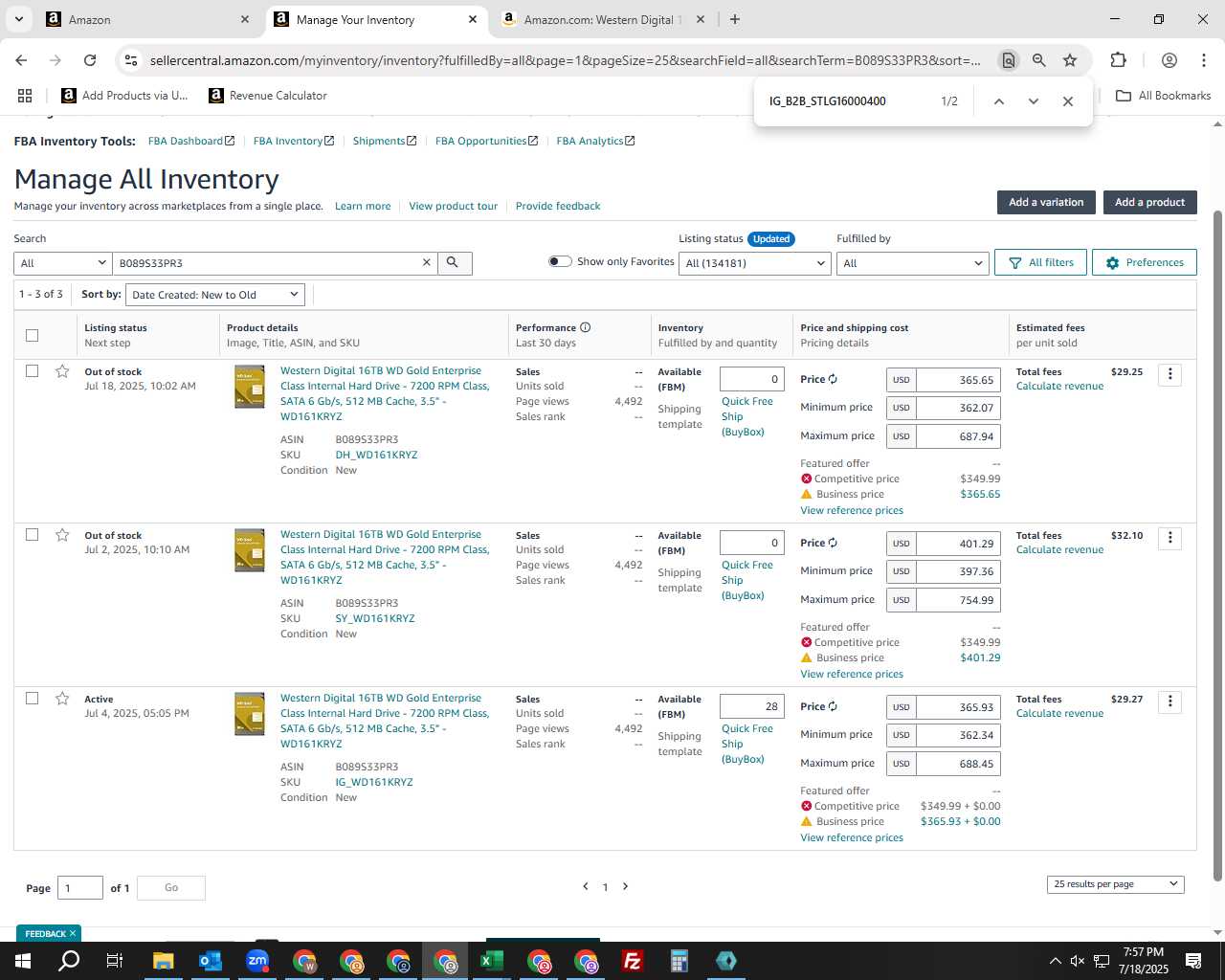Open Calculate revenue for $29.25 fees row
Viewport: 1225px width, 980px height.
point(1059,386)
